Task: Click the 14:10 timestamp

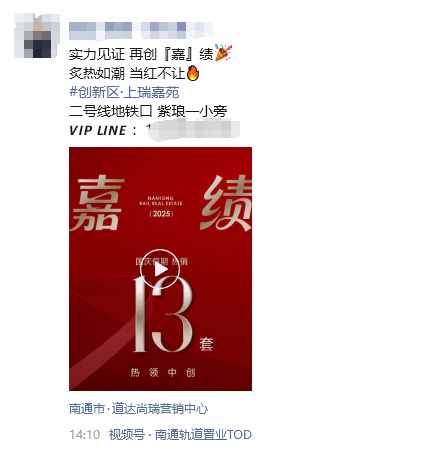Action: click(85, 435)
